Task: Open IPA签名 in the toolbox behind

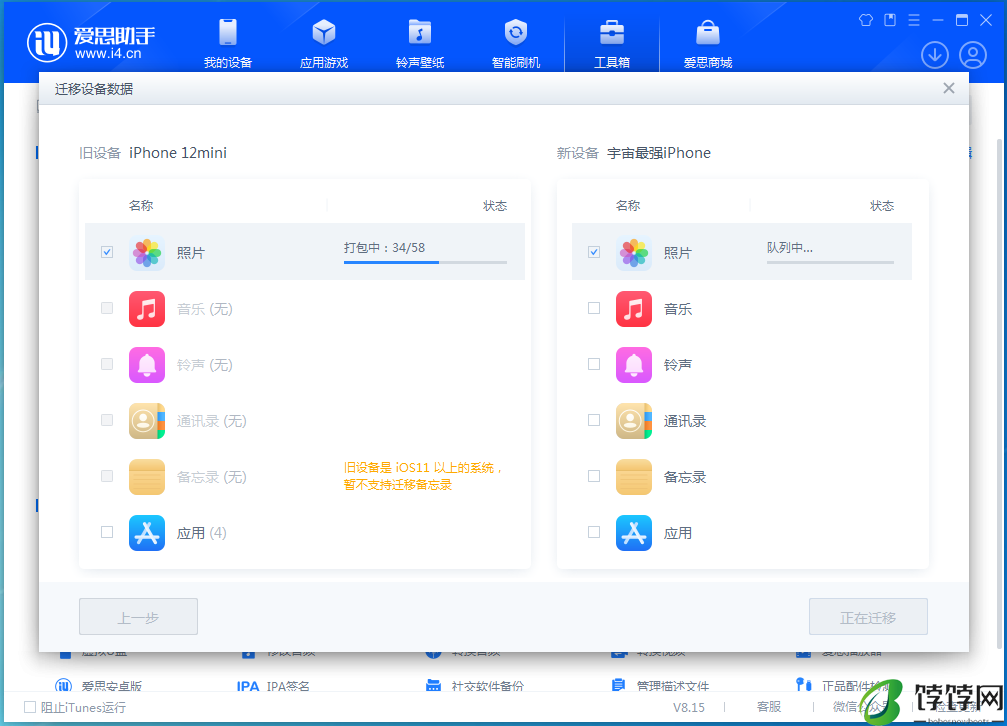Action: point(288,686)
